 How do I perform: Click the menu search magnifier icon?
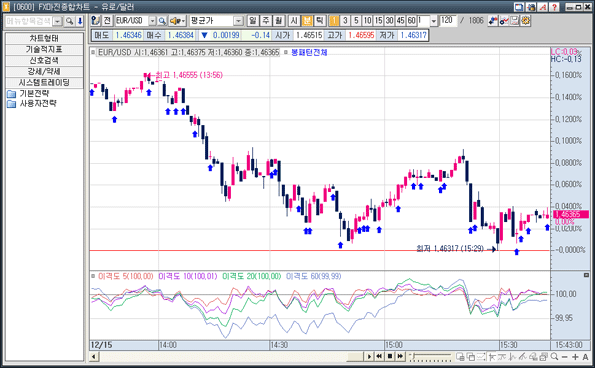(x=69, y=21)
